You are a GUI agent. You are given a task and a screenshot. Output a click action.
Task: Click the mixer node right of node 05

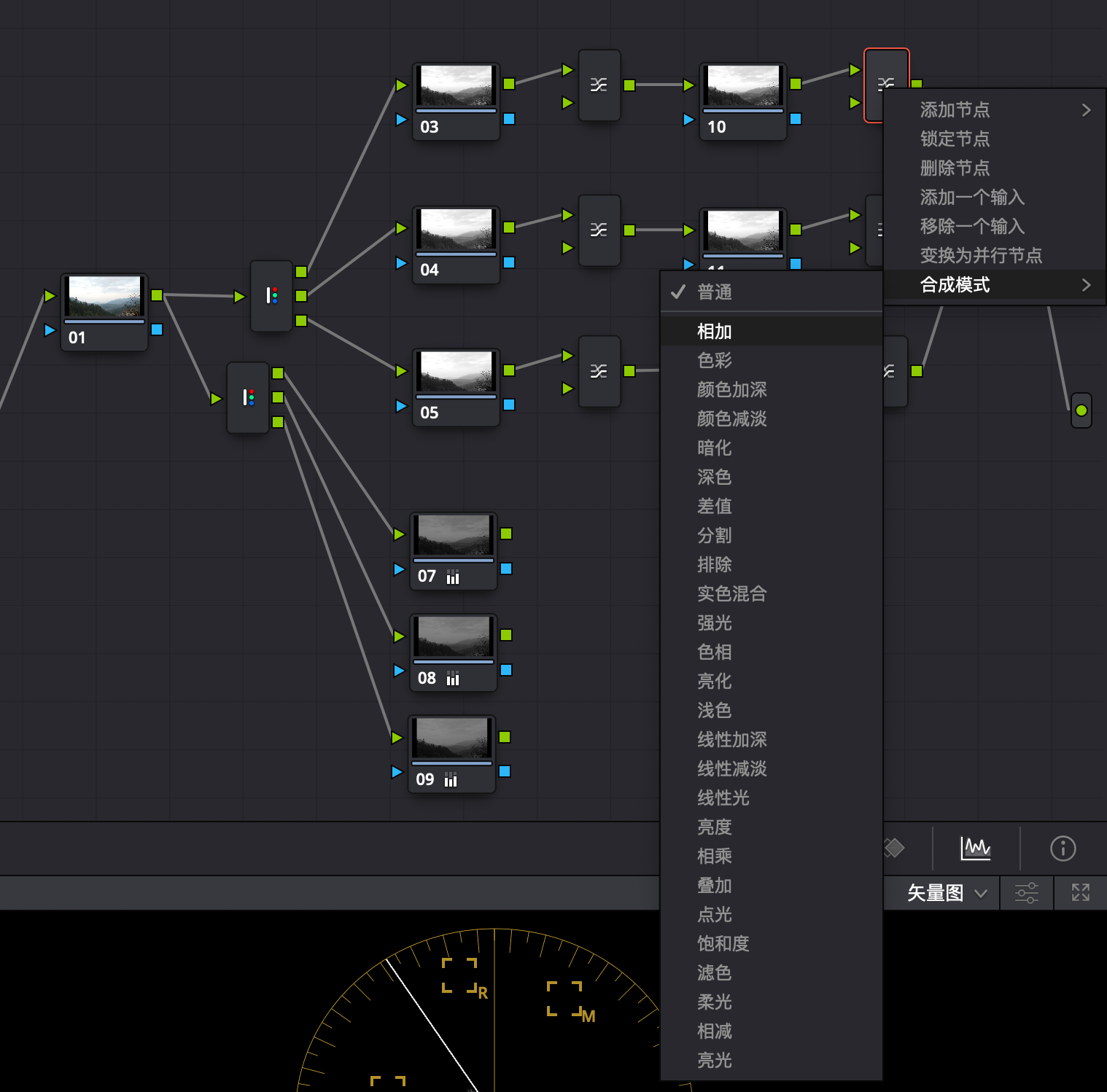(x=599, y=371)
